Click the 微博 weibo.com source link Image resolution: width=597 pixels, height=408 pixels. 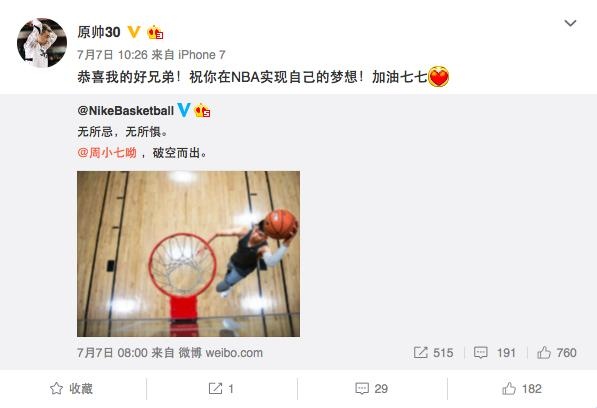(220, 353)
